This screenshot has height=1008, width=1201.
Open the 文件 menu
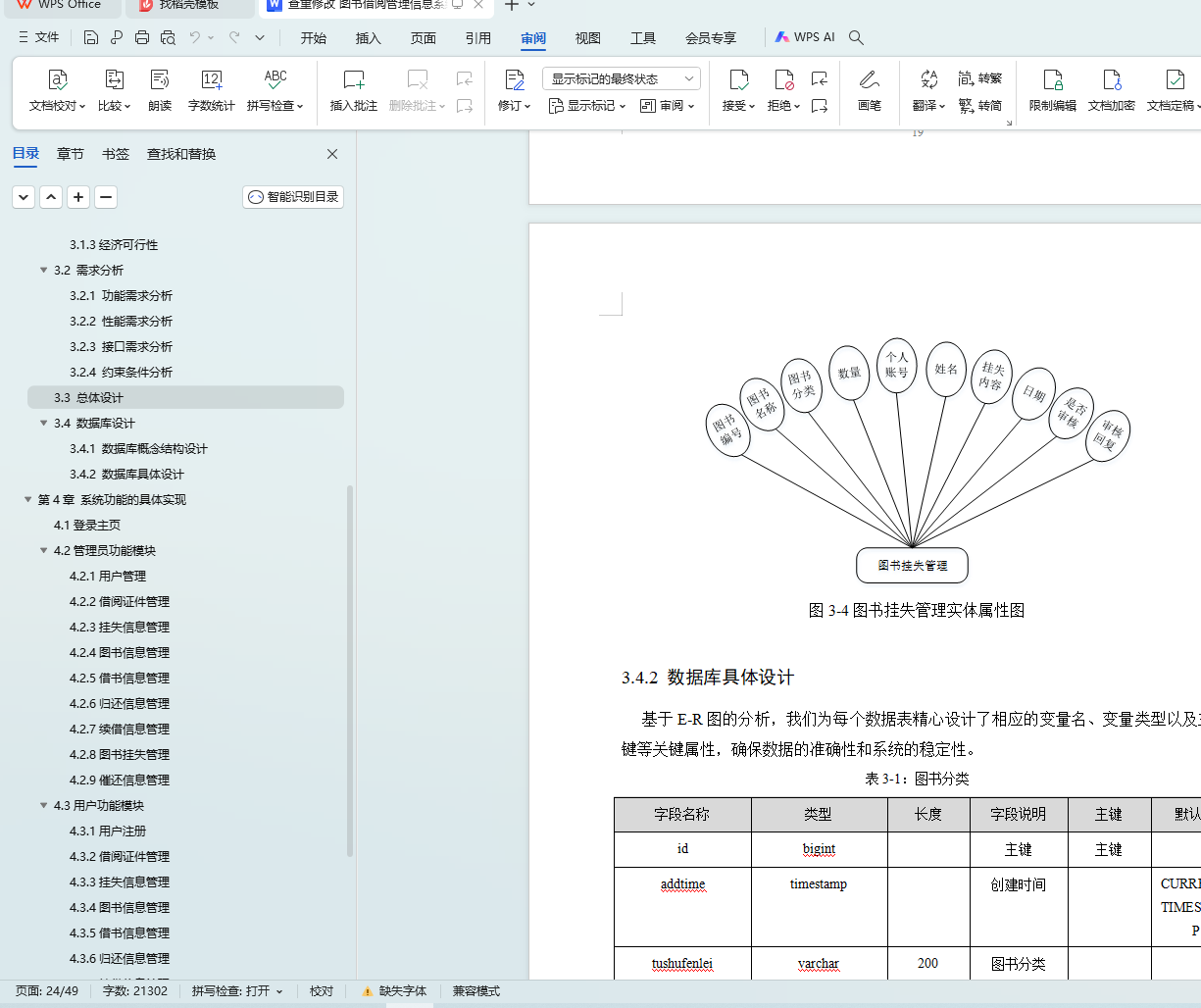39,37
